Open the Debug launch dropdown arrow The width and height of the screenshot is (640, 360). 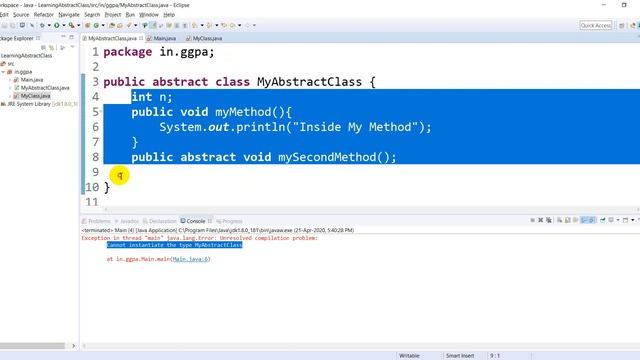(x=49, y=25)
